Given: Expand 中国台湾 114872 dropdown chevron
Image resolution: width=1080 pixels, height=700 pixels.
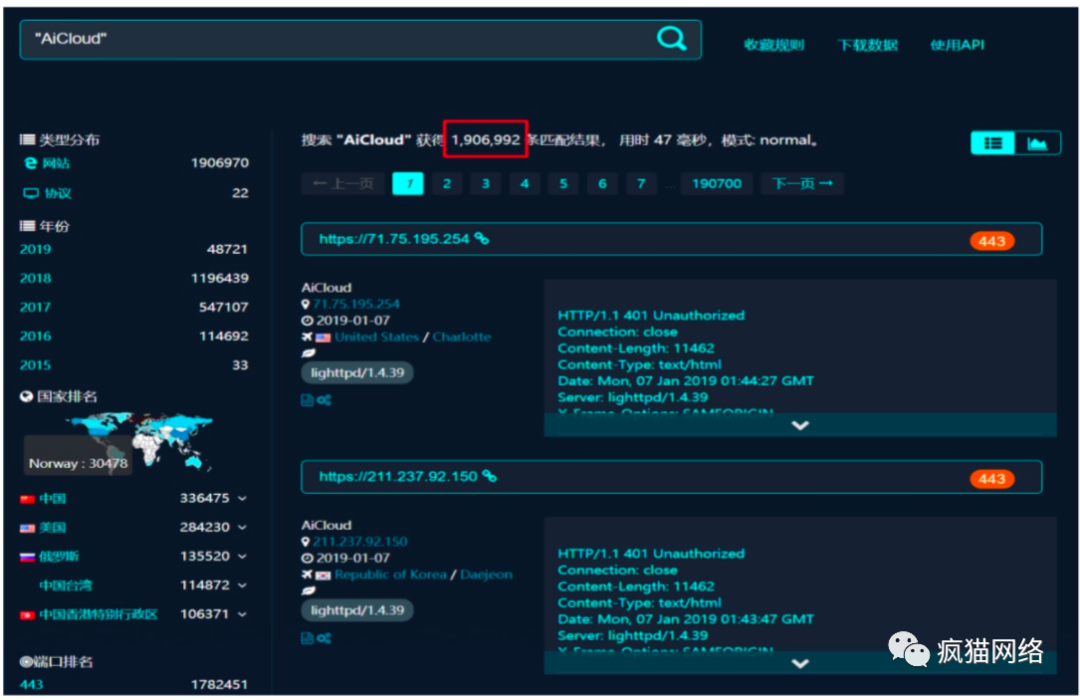Looking at the screenshot, I should coord(242,585).
